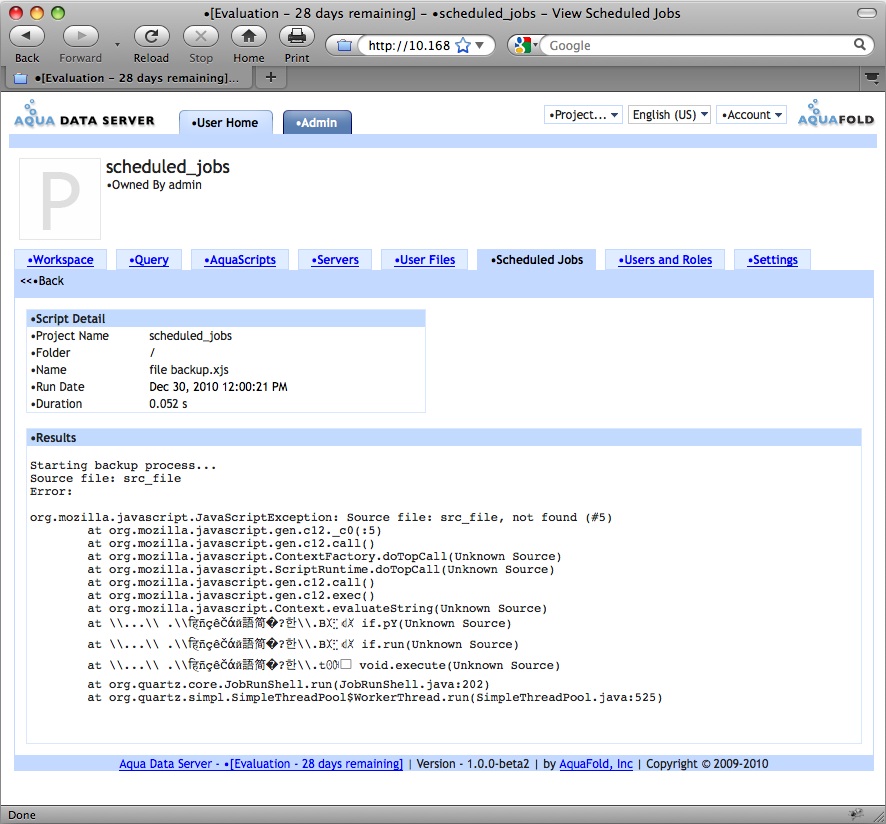
Task: Go back using the browser Back arrow
Action: (27, 37)
